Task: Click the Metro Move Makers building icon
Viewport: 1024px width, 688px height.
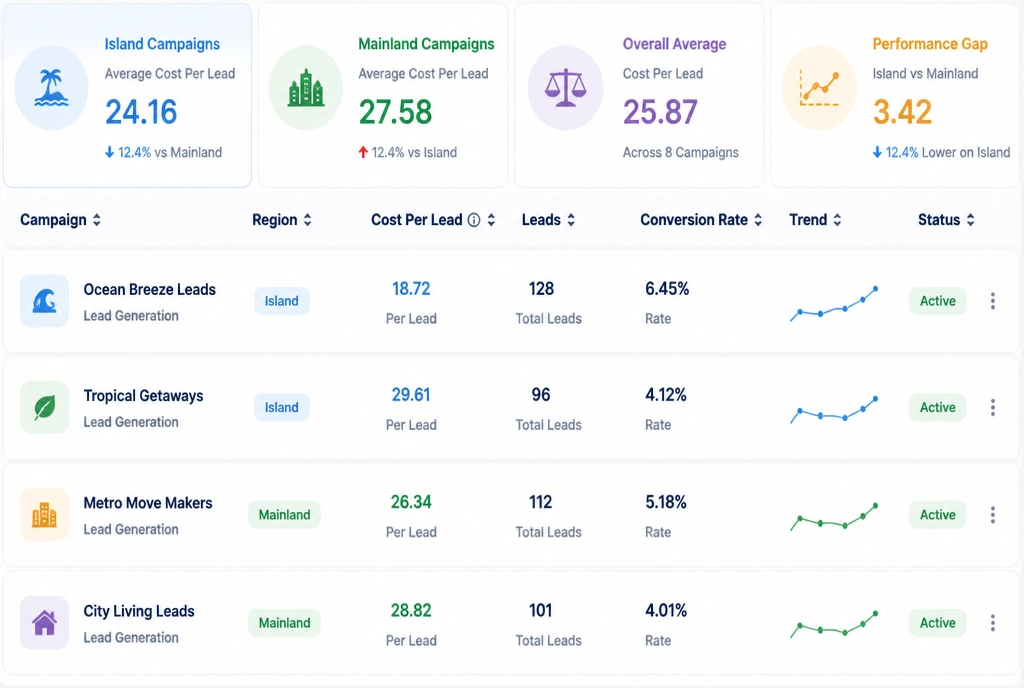Action: 44,515
